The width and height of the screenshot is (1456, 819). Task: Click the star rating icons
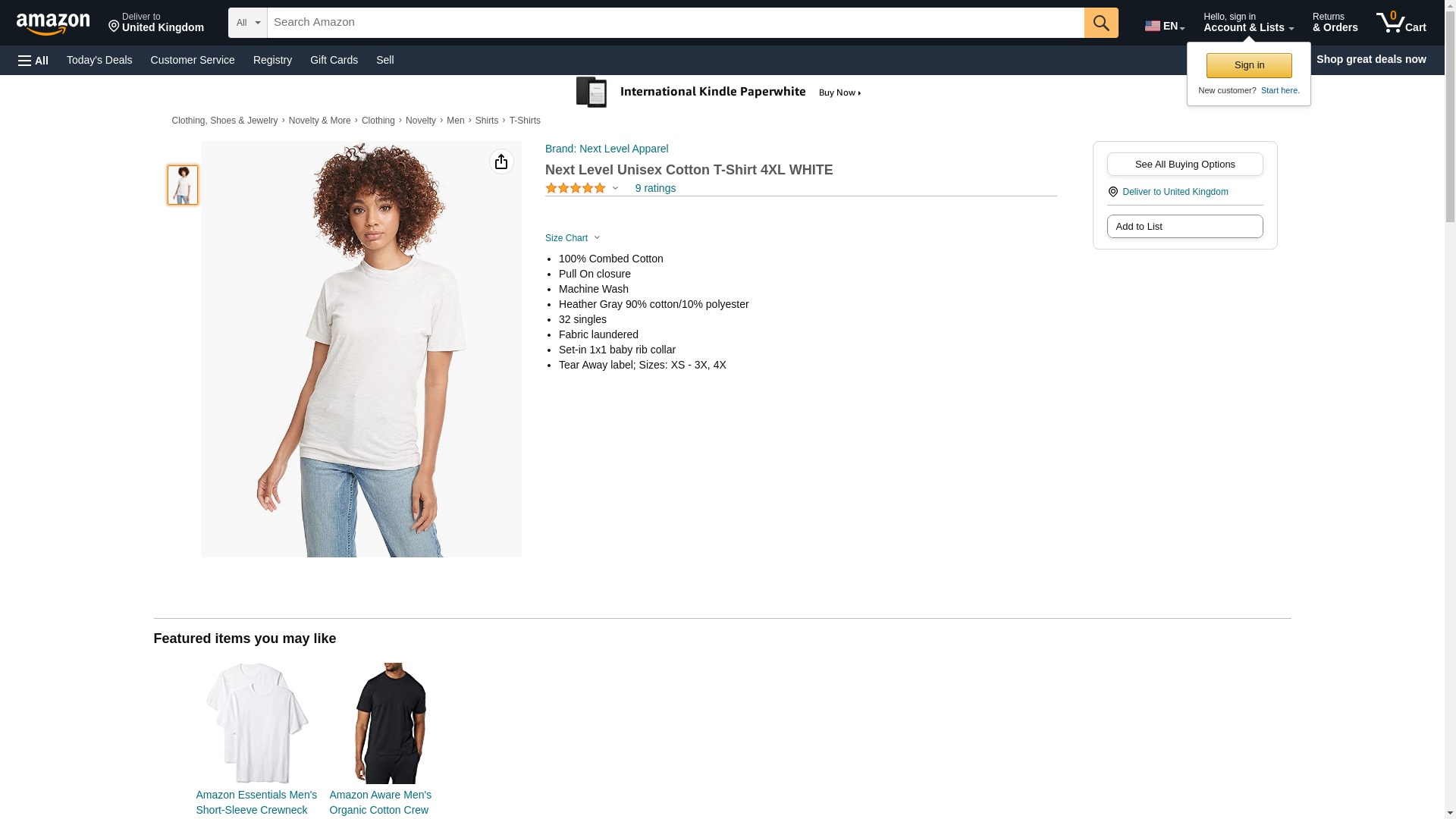pos(576,188)
